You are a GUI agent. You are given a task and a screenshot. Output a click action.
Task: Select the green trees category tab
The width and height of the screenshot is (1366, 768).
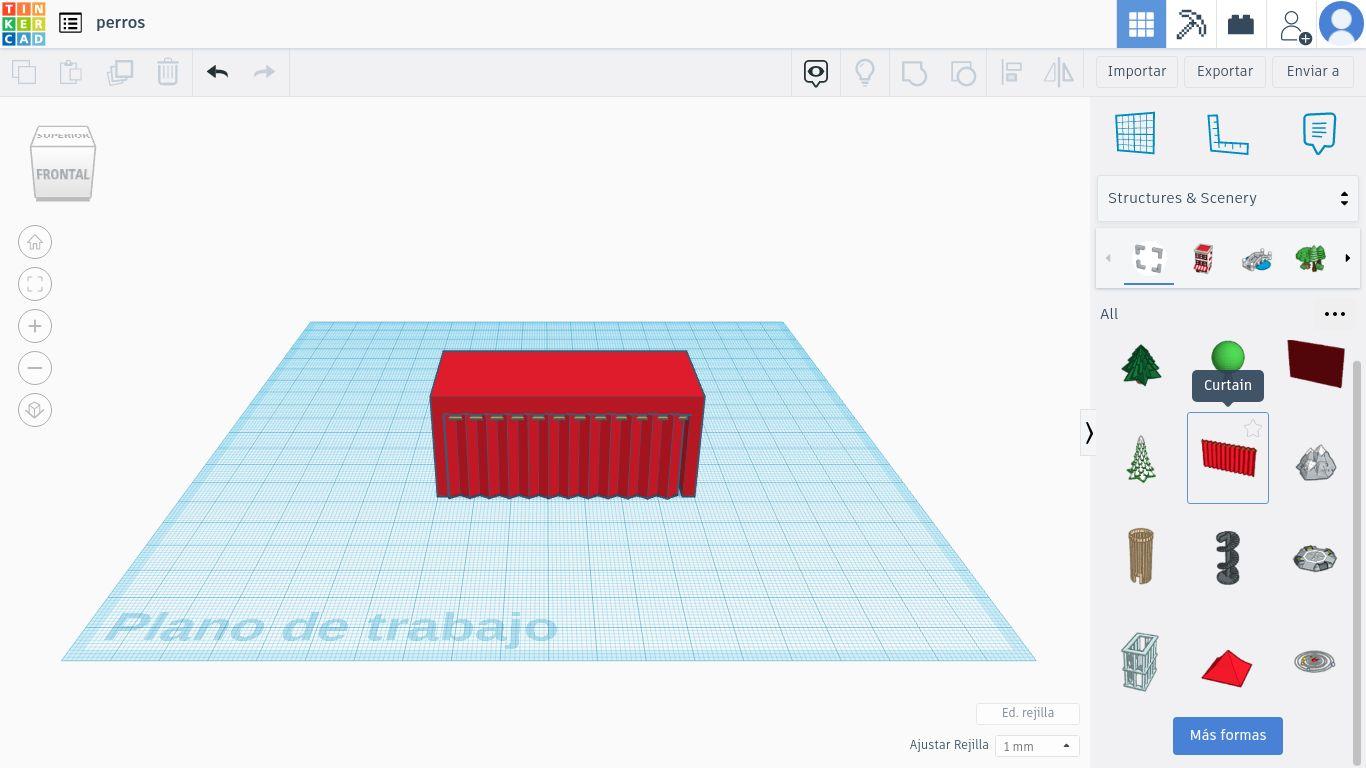click(1311, 259)
